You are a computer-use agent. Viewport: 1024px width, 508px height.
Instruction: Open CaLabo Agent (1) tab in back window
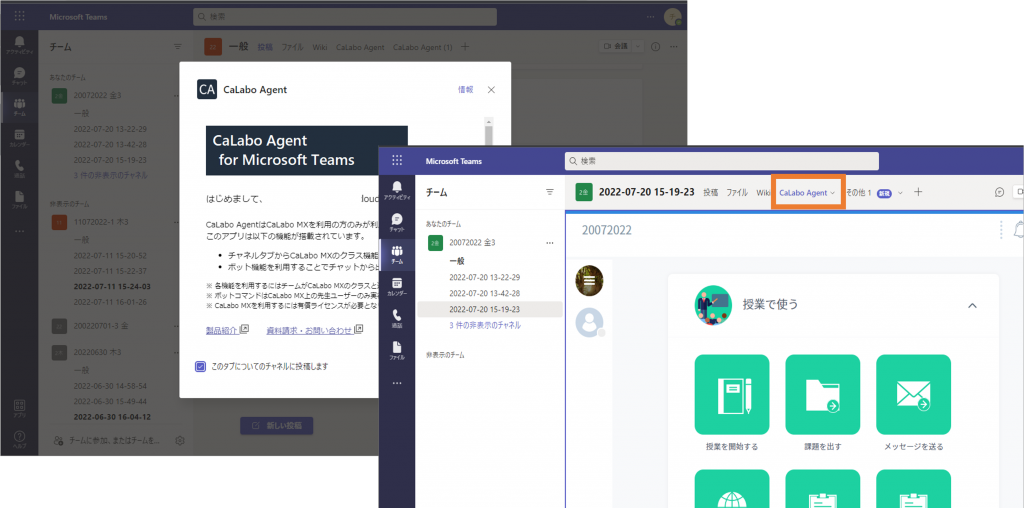pos(422,47)
